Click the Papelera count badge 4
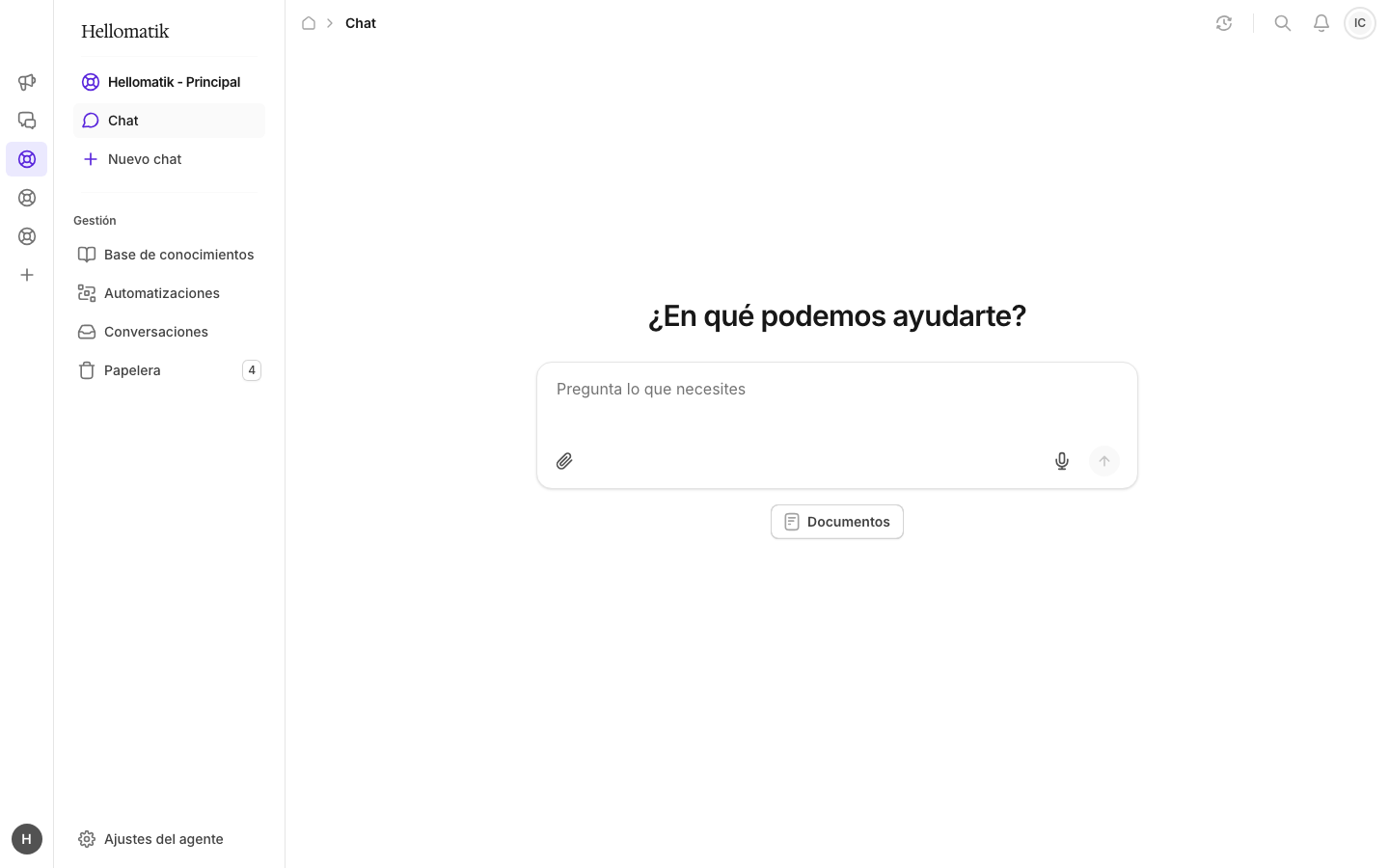Screen dimensions: 1389x868 (252, 370)
